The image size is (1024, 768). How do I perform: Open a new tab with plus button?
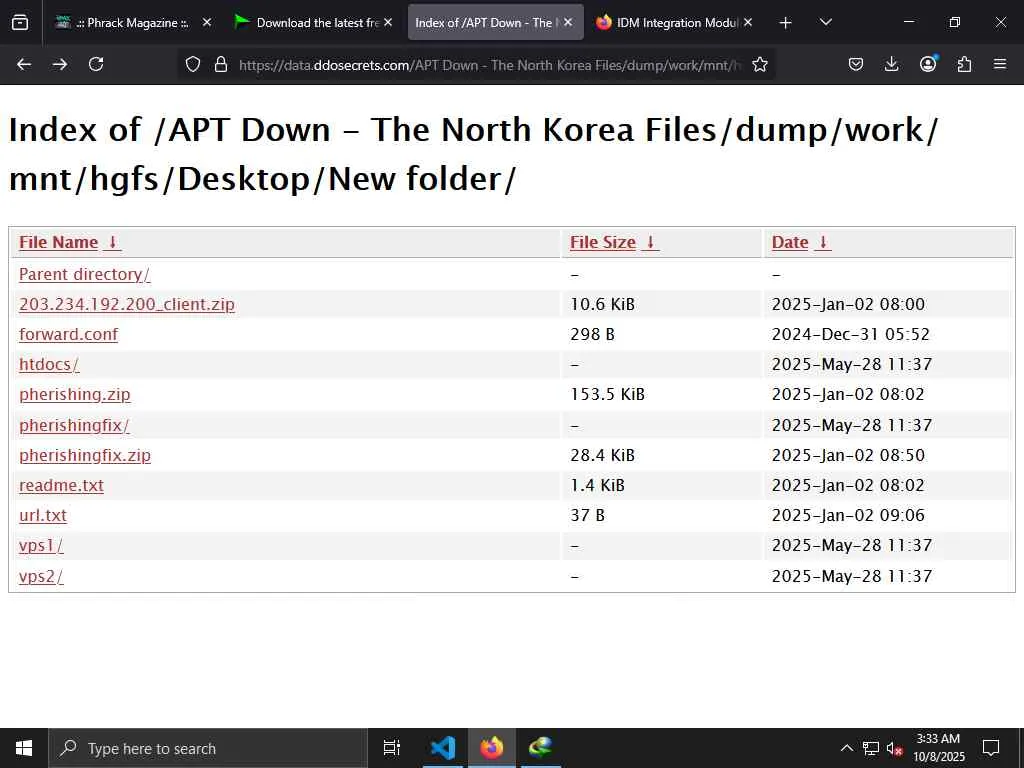click(x=786, y=23)
